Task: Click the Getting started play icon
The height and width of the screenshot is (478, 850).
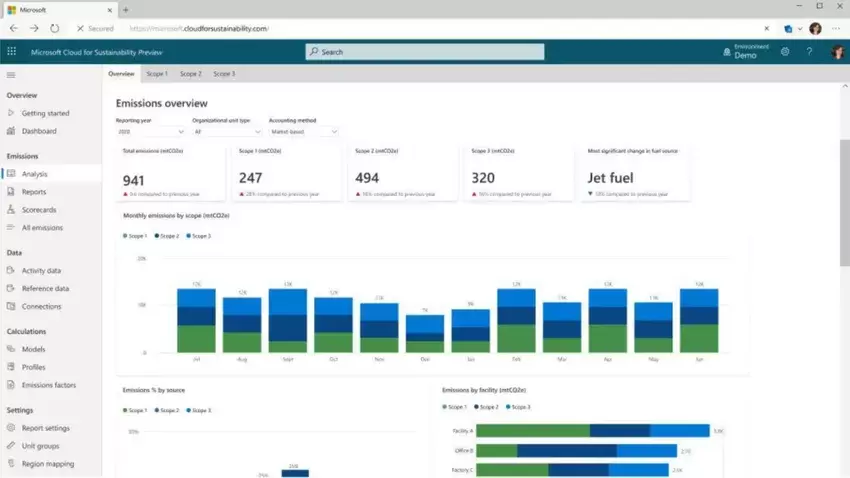Action: [11, 113]
